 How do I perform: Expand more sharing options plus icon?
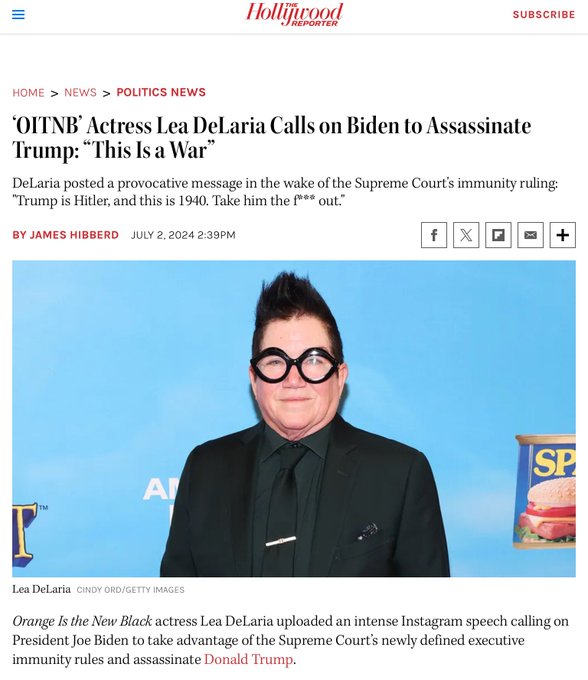point(562,235)
